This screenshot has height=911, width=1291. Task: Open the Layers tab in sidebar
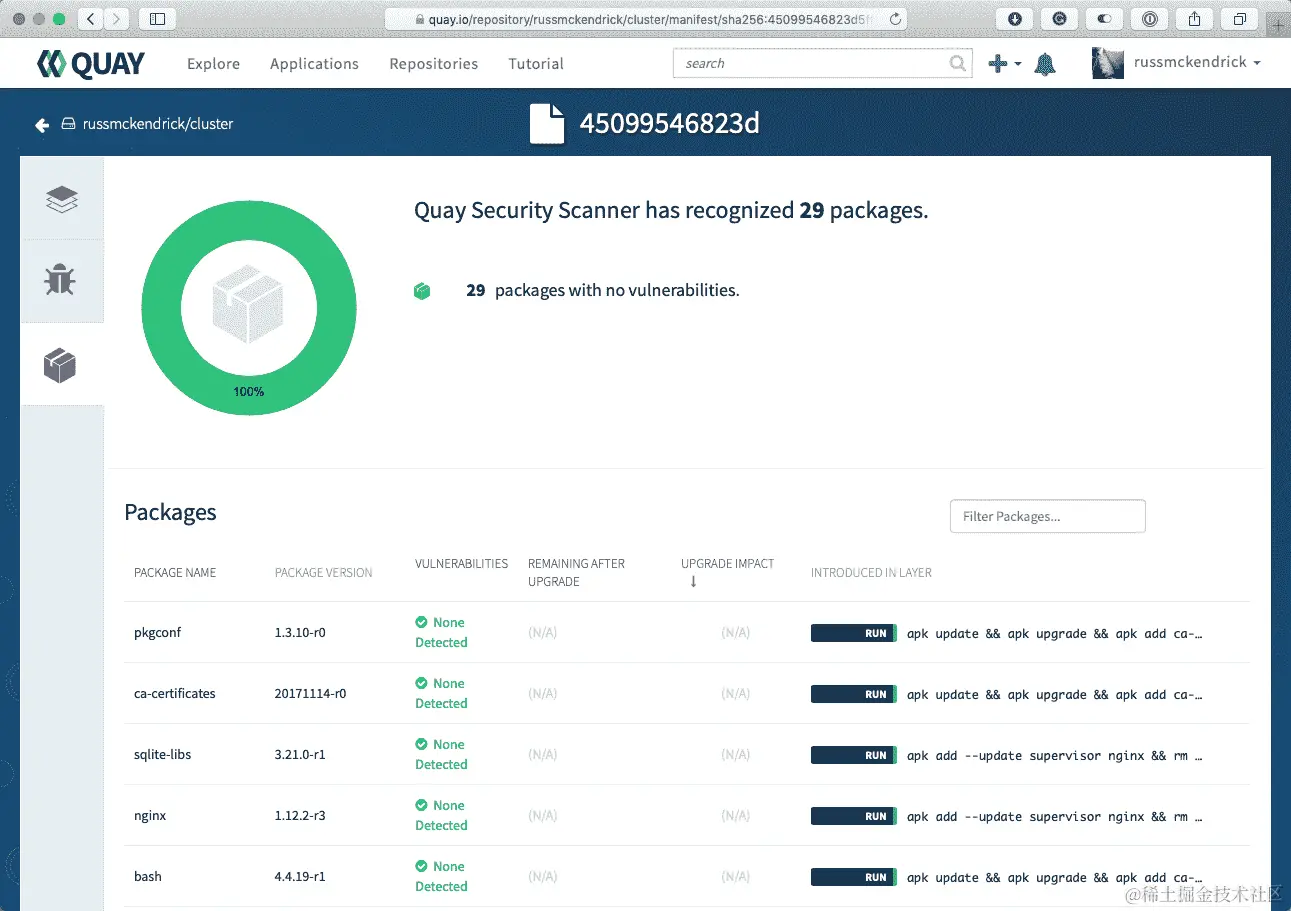[62, 199]
